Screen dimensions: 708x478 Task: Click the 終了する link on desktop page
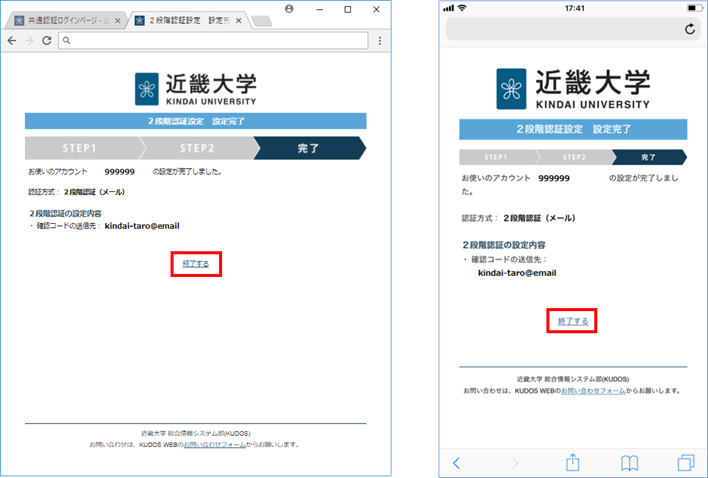(x=196, y=263)
